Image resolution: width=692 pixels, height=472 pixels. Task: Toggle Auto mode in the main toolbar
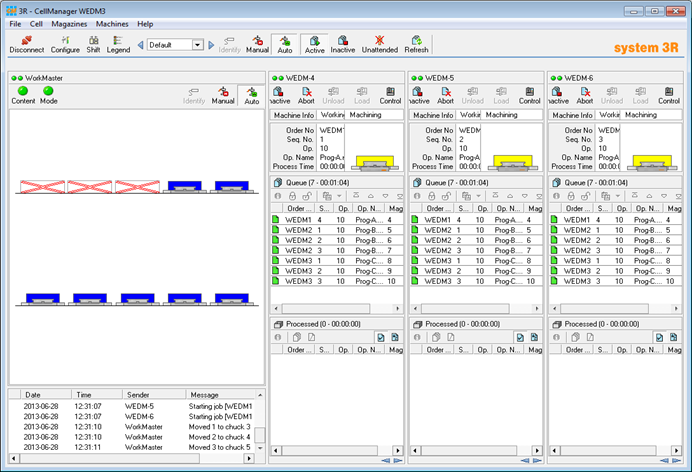(x=285, y=45)
